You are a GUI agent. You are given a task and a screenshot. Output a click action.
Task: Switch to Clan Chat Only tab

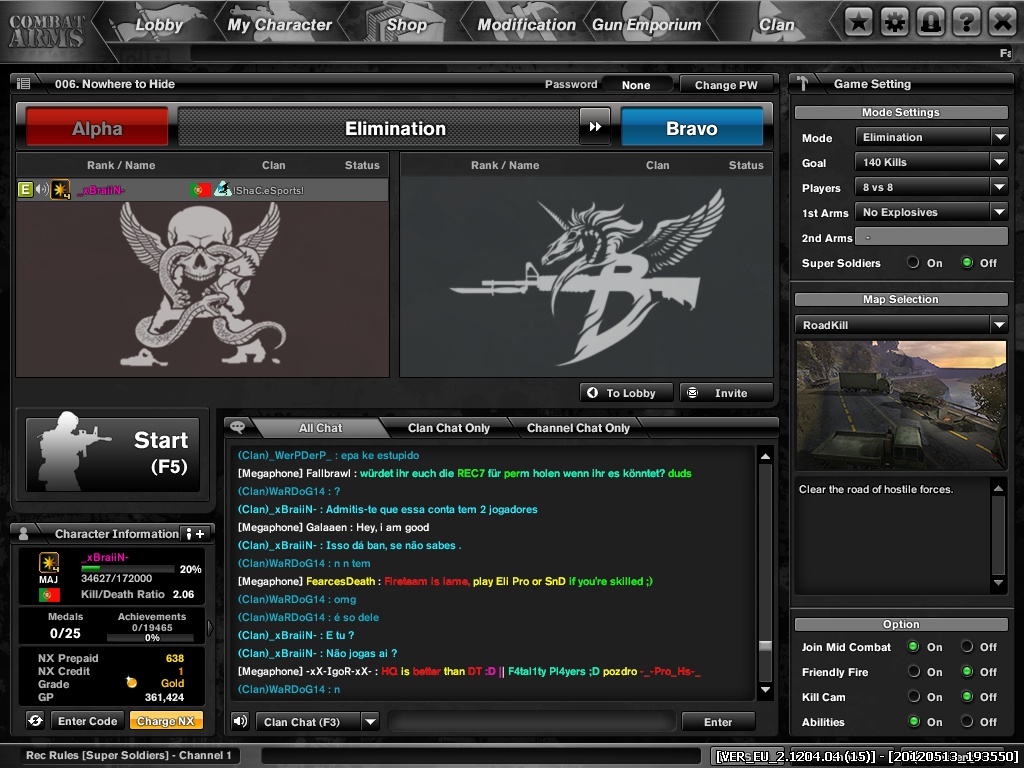coord(449,428)
